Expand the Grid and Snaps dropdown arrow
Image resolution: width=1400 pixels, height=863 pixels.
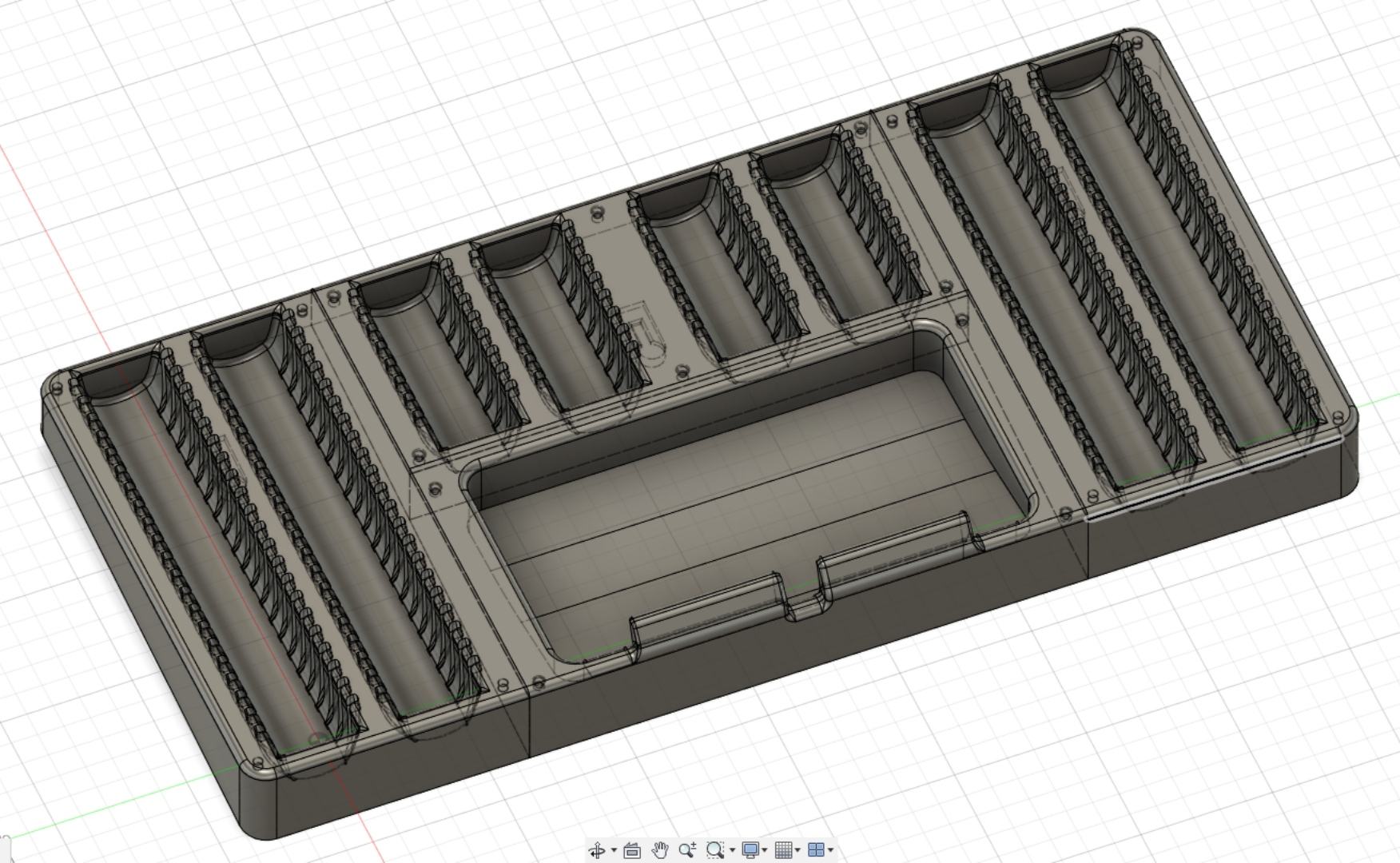(797, 850)
